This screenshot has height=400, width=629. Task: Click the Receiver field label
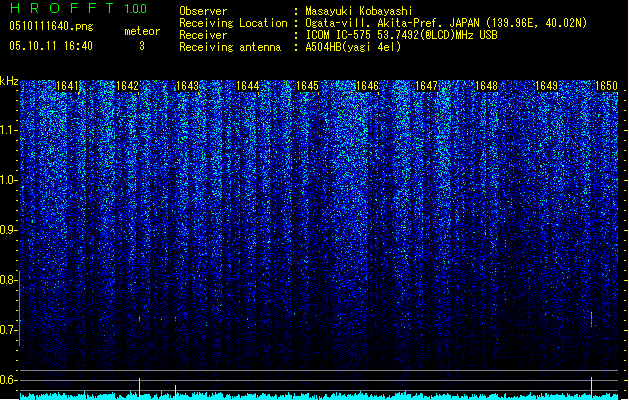[x=203, y=35]
